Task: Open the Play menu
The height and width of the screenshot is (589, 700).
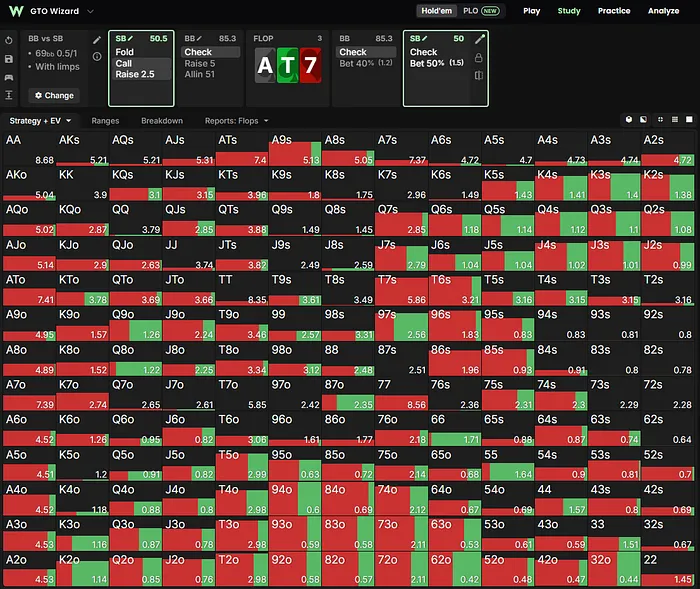Action: pos(531,11)
